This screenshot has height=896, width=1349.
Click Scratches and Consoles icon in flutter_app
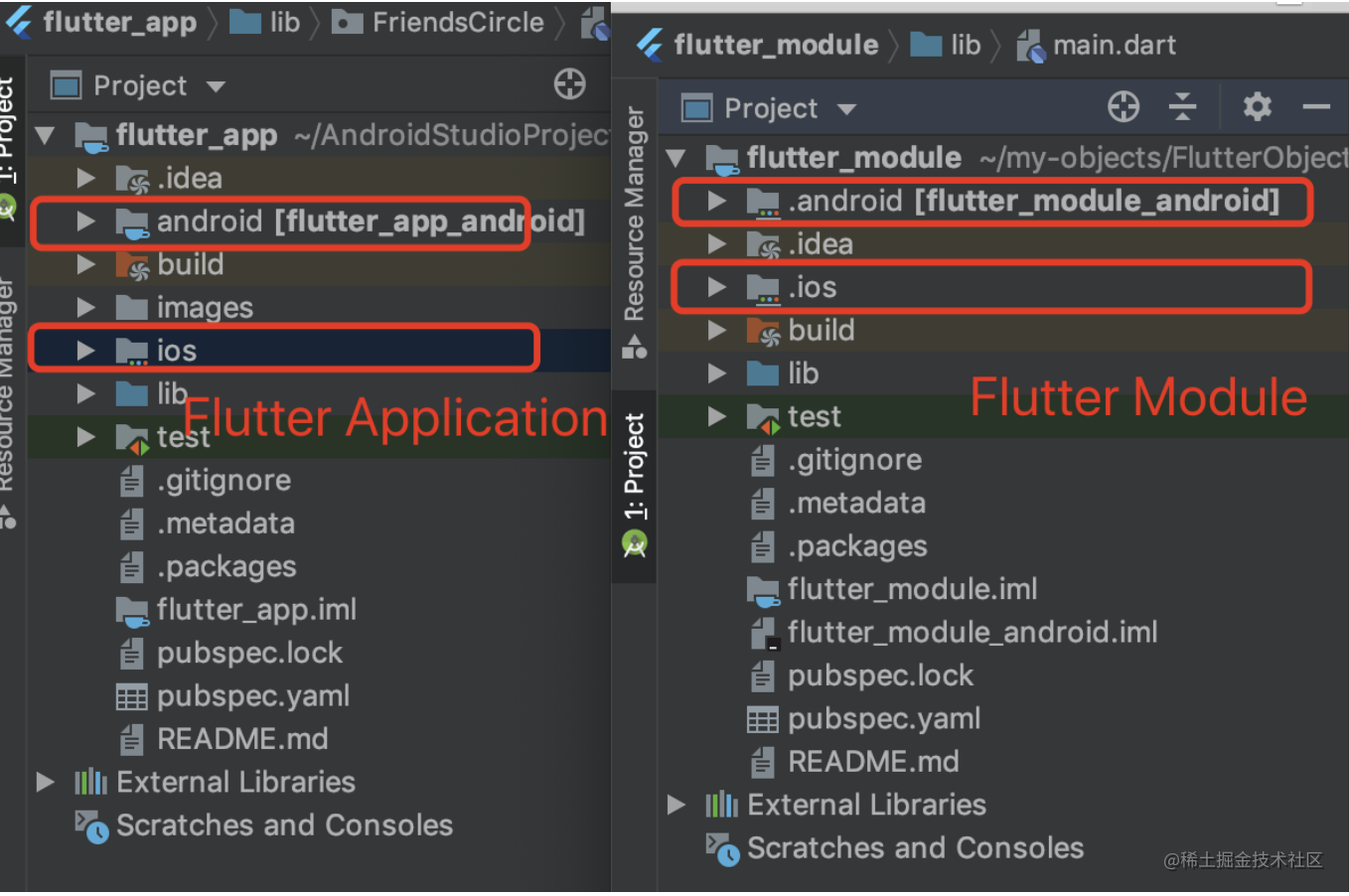(x=91, y=826)
